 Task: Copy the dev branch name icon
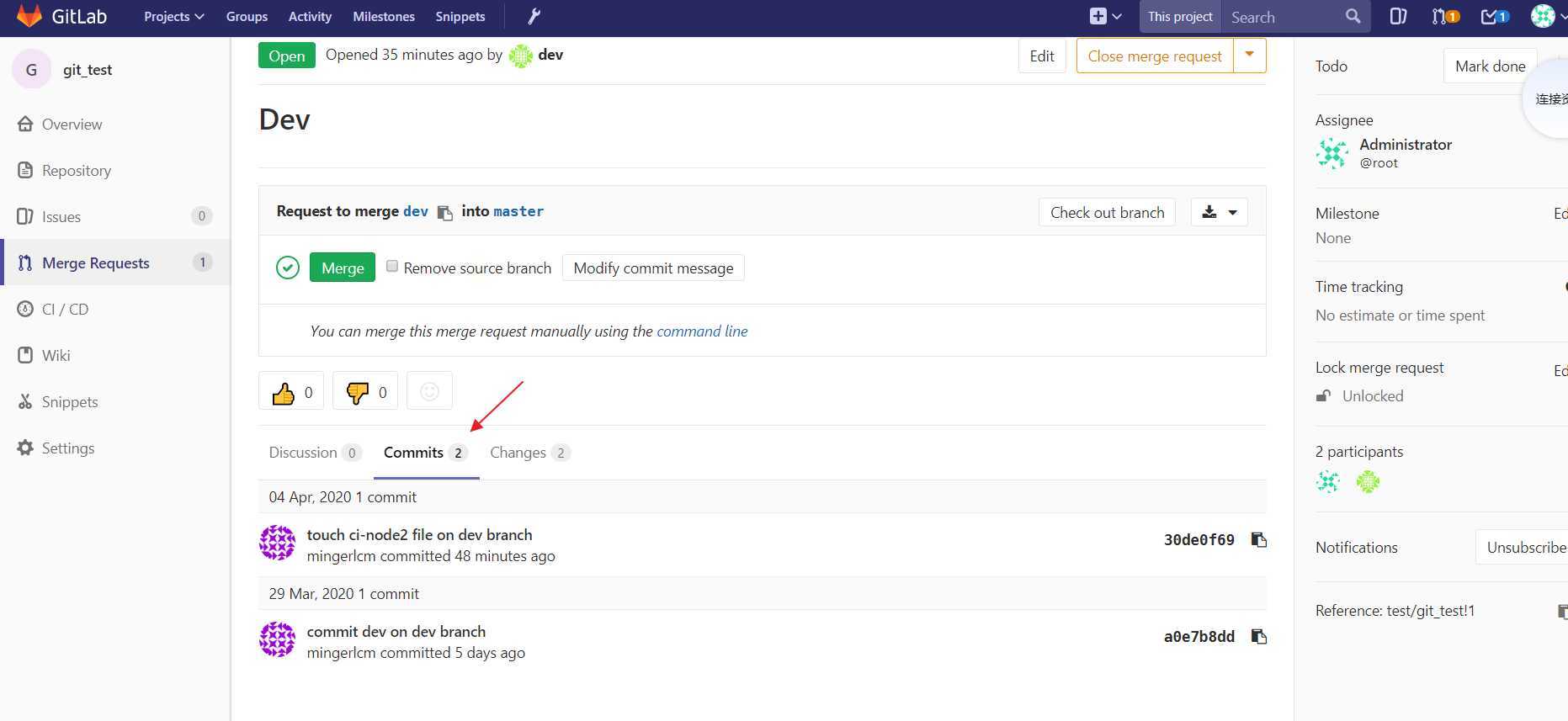click(x=445, y=213)
